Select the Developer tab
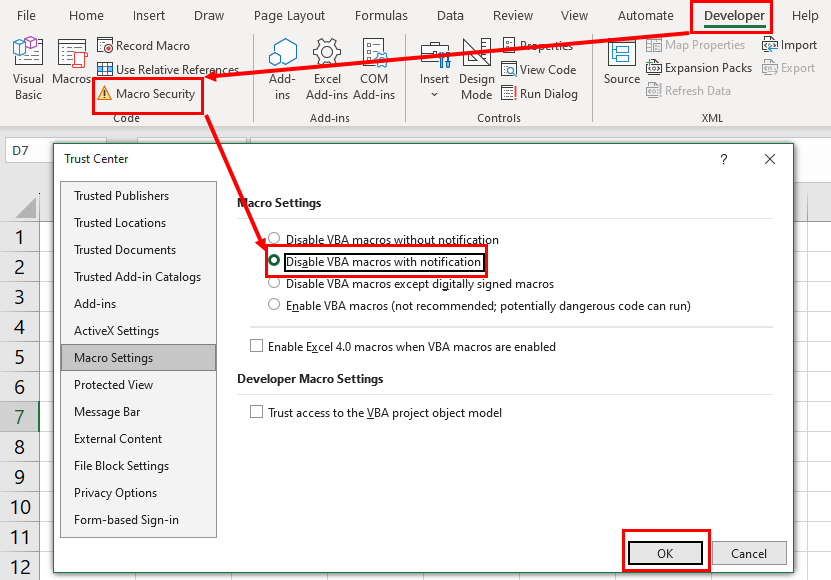 click(733, 15)
